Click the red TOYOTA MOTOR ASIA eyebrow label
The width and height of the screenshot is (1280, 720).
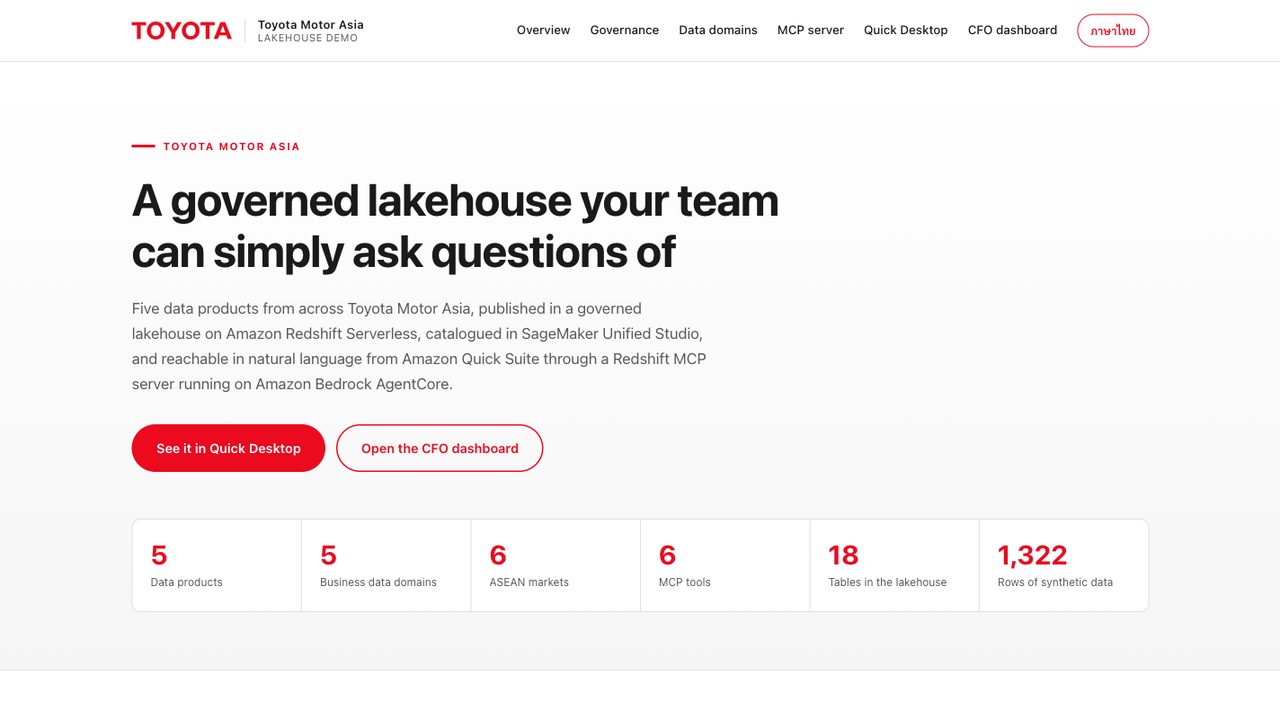click(x=231, y=146)
